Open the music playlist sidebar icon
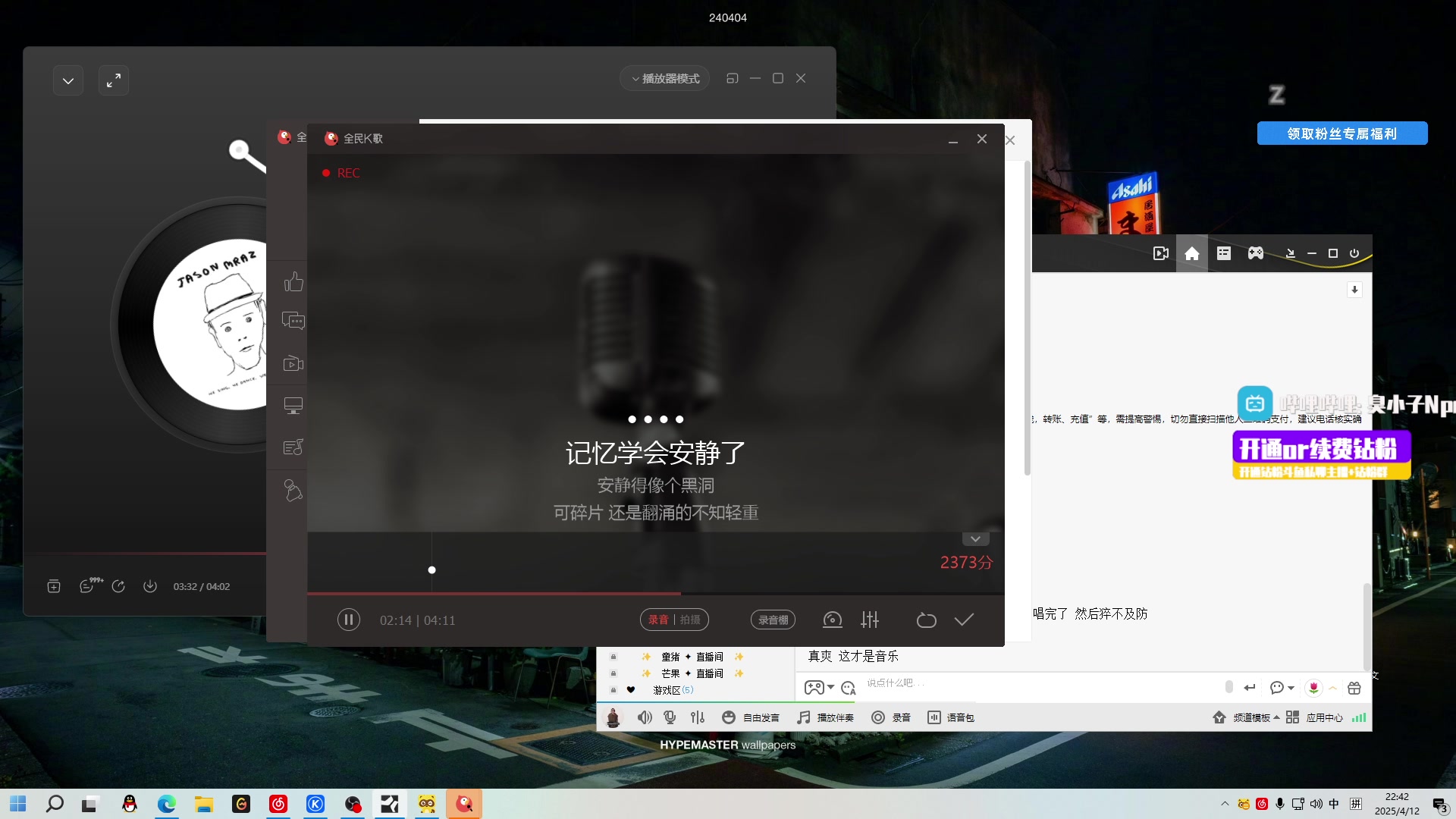The height and width of the screenshot is (819, 1456). [293, 447]
